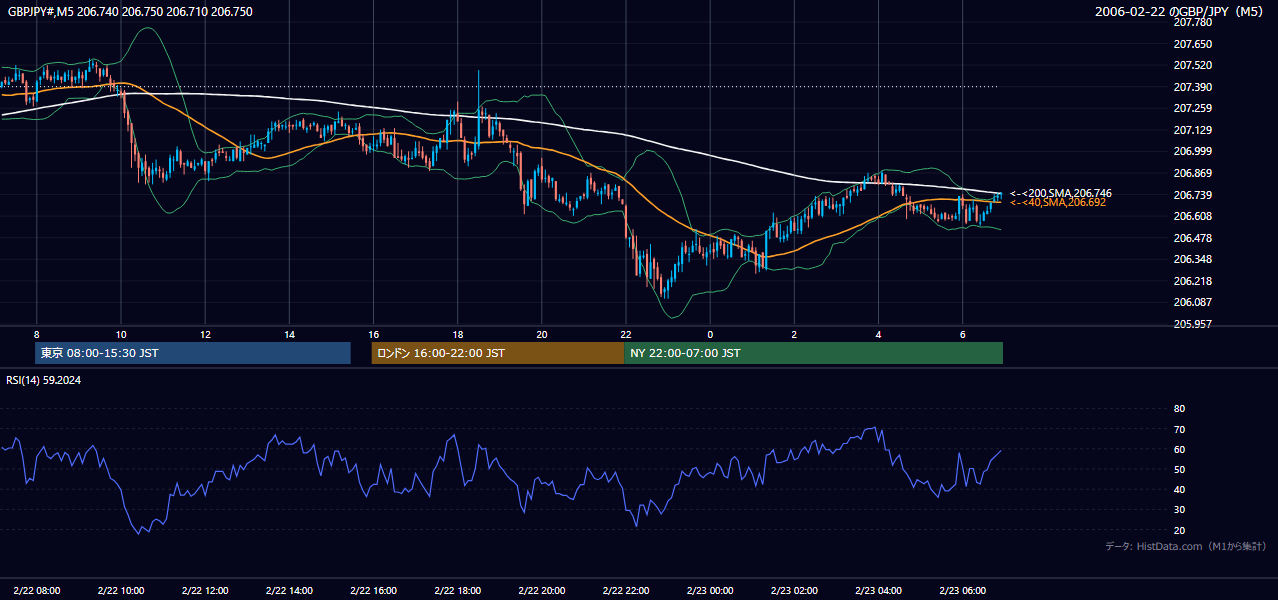Click the hour 14 tick under the price chart
The width and height of the screenshot is (1278, 600).
289,334
